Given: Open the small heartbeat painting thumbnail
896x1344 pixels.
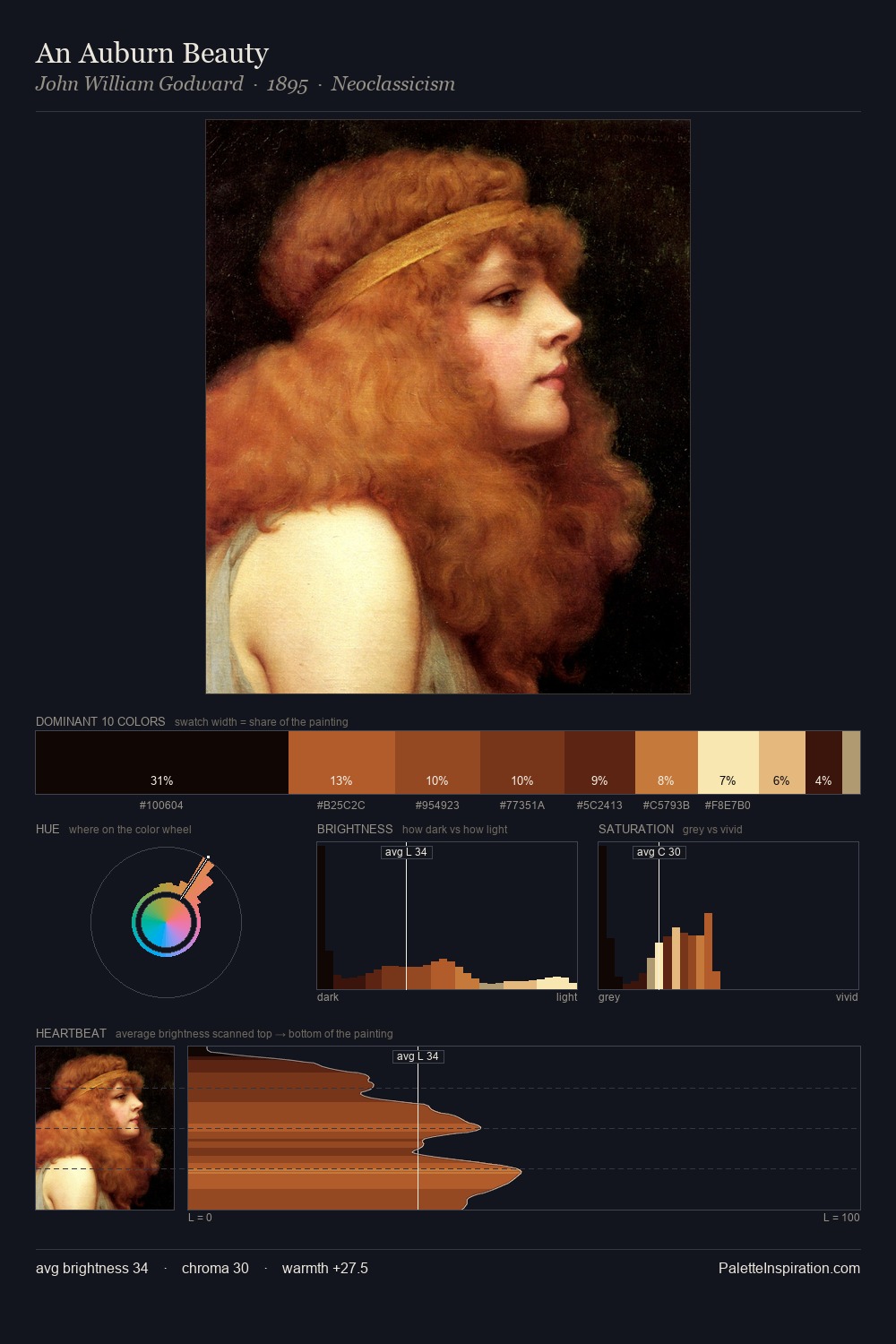Looking at the screenshot, I should pyautogui.click(x=105, y=1128).
